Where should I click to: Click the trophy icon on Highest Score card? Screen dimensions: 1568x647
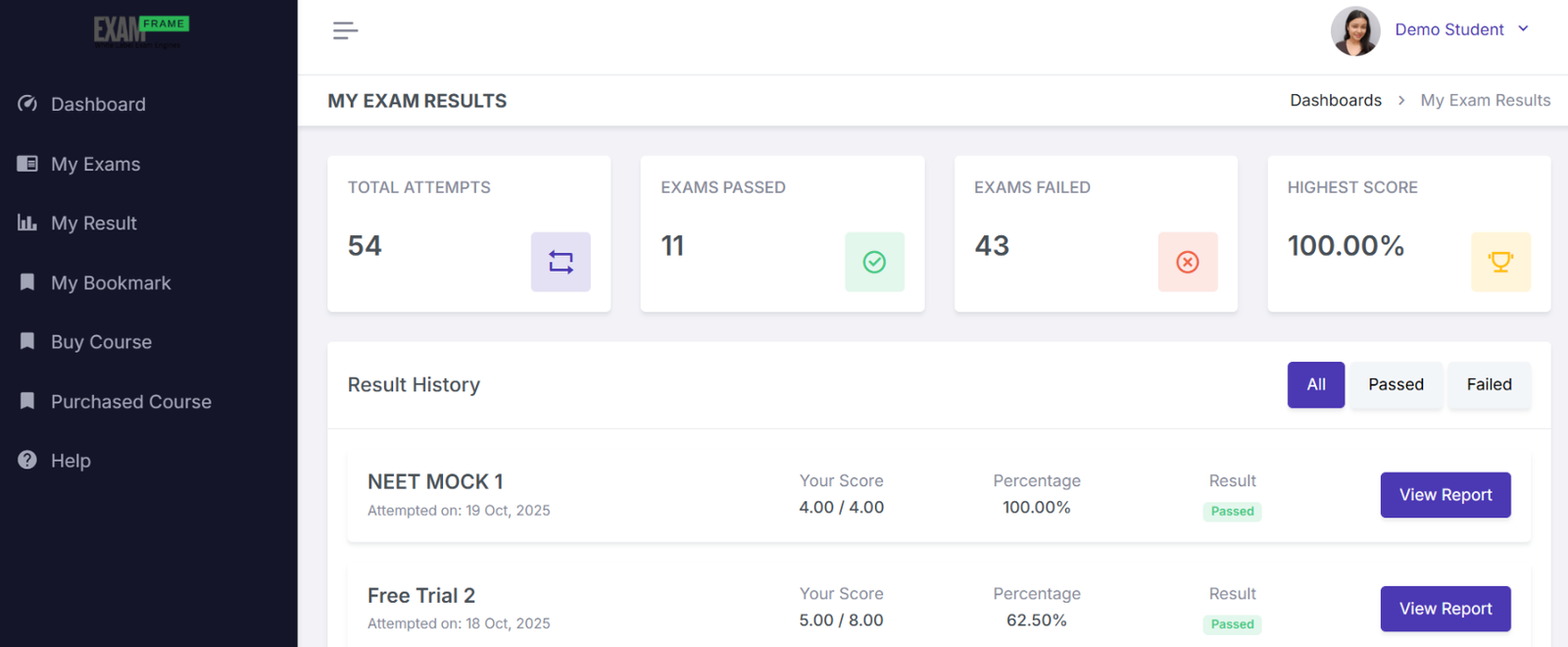coord(1501,262)
